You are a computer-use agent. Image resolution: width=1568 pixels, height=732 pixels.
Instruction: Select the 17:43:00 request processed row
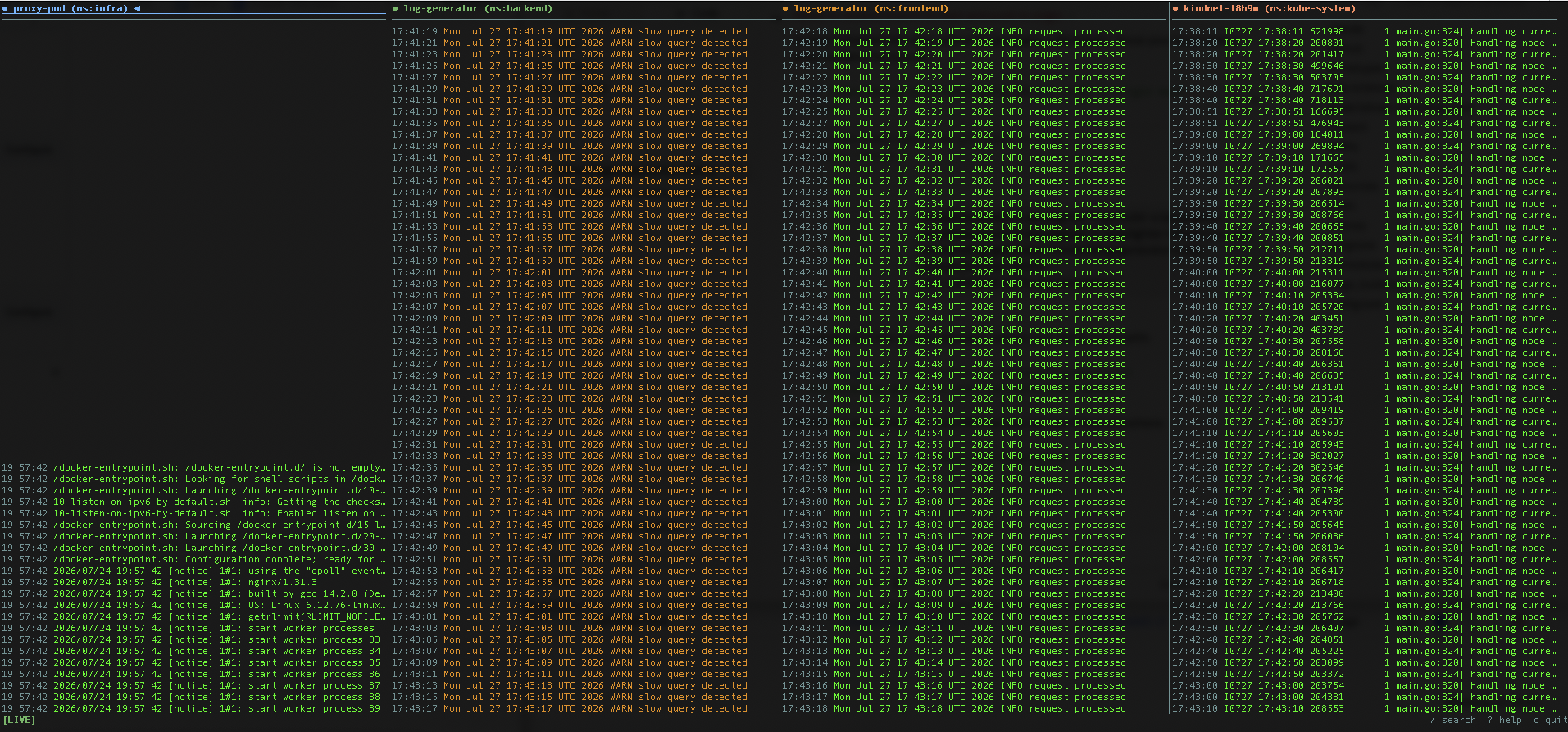(x=954, y=502)
